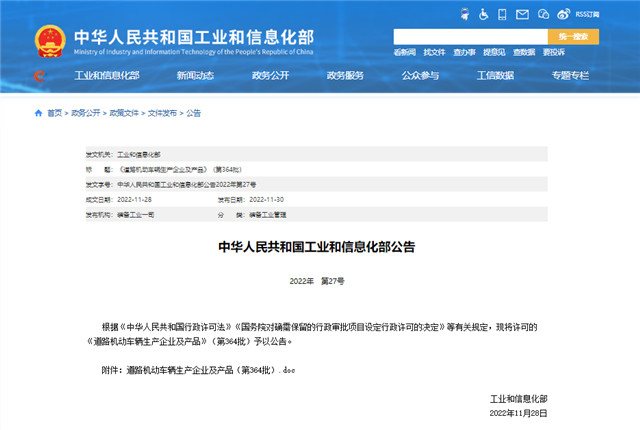Open 新闻动态 navigation menu
Viewport: 640px width, 430px height.
pos(195,75)
